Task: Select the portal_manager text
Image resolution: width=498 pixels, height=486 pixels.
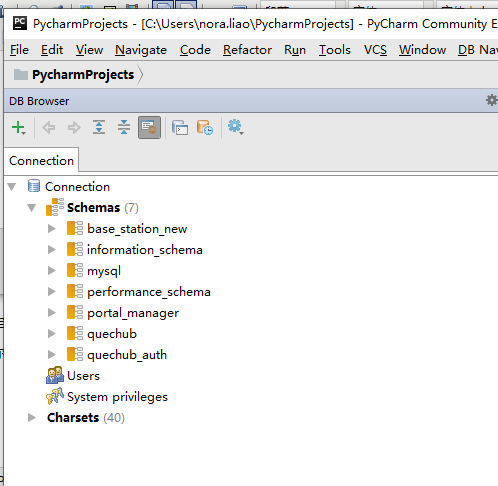Action: tap(133, 313)
